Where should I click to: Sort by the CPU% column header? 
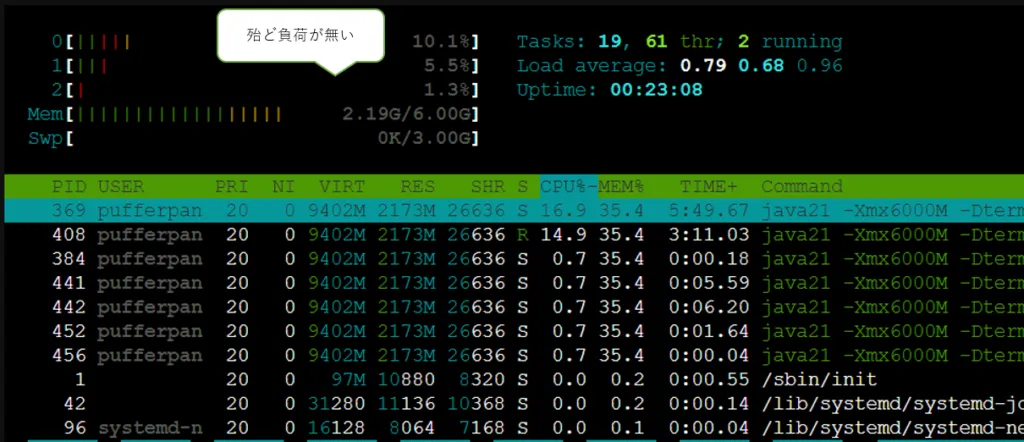[565, 187]
